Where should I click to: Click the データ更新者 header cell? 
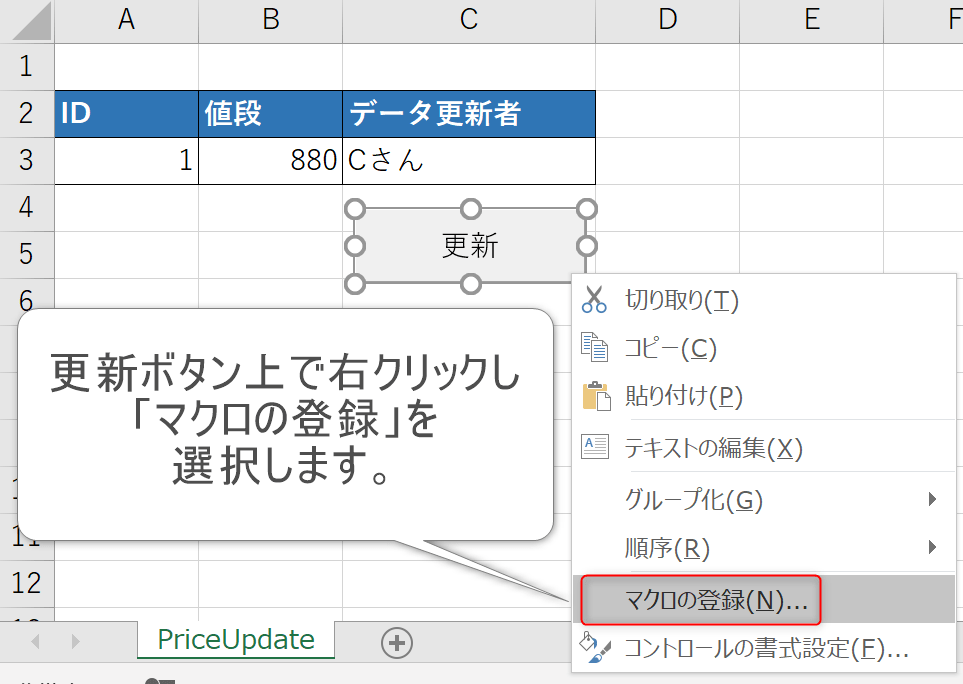tap(468, 114)
